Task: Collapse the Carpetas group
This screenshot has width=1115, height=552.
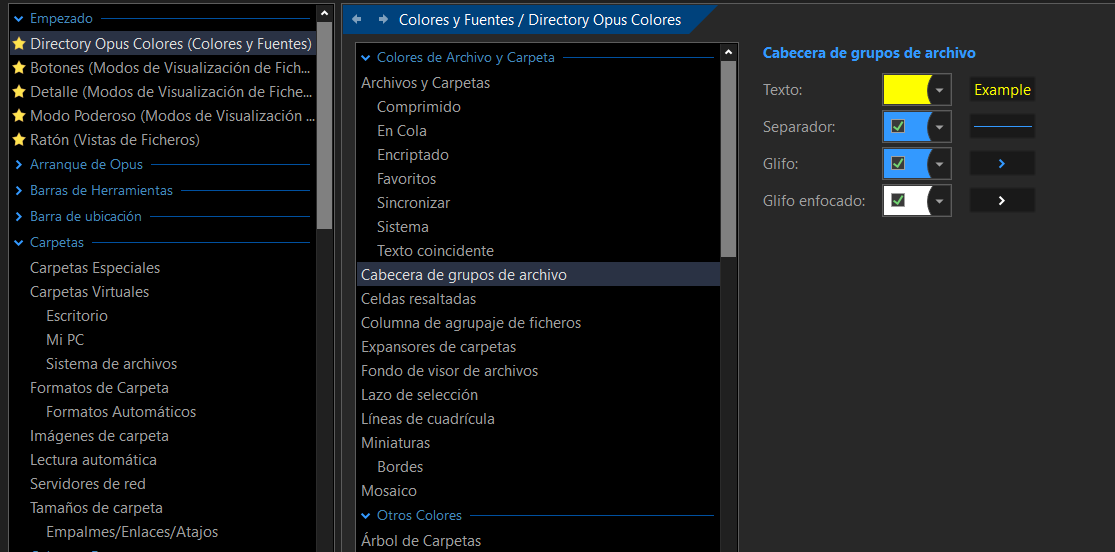Action: pyautogui.click(x=19, y=243)
